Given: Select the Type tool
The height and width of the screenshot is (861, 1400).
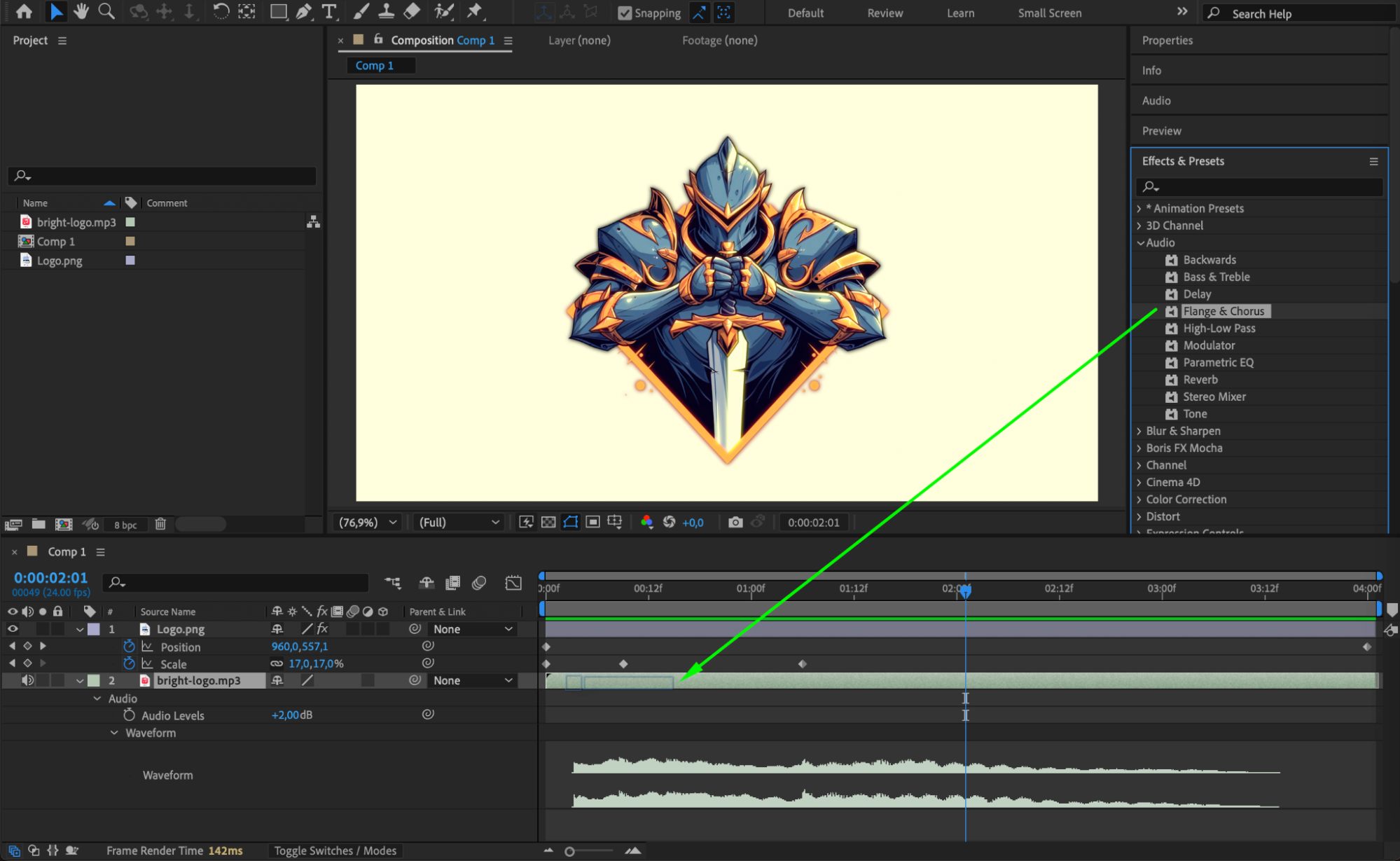Looking at the screenshot, I should (328, 11).
